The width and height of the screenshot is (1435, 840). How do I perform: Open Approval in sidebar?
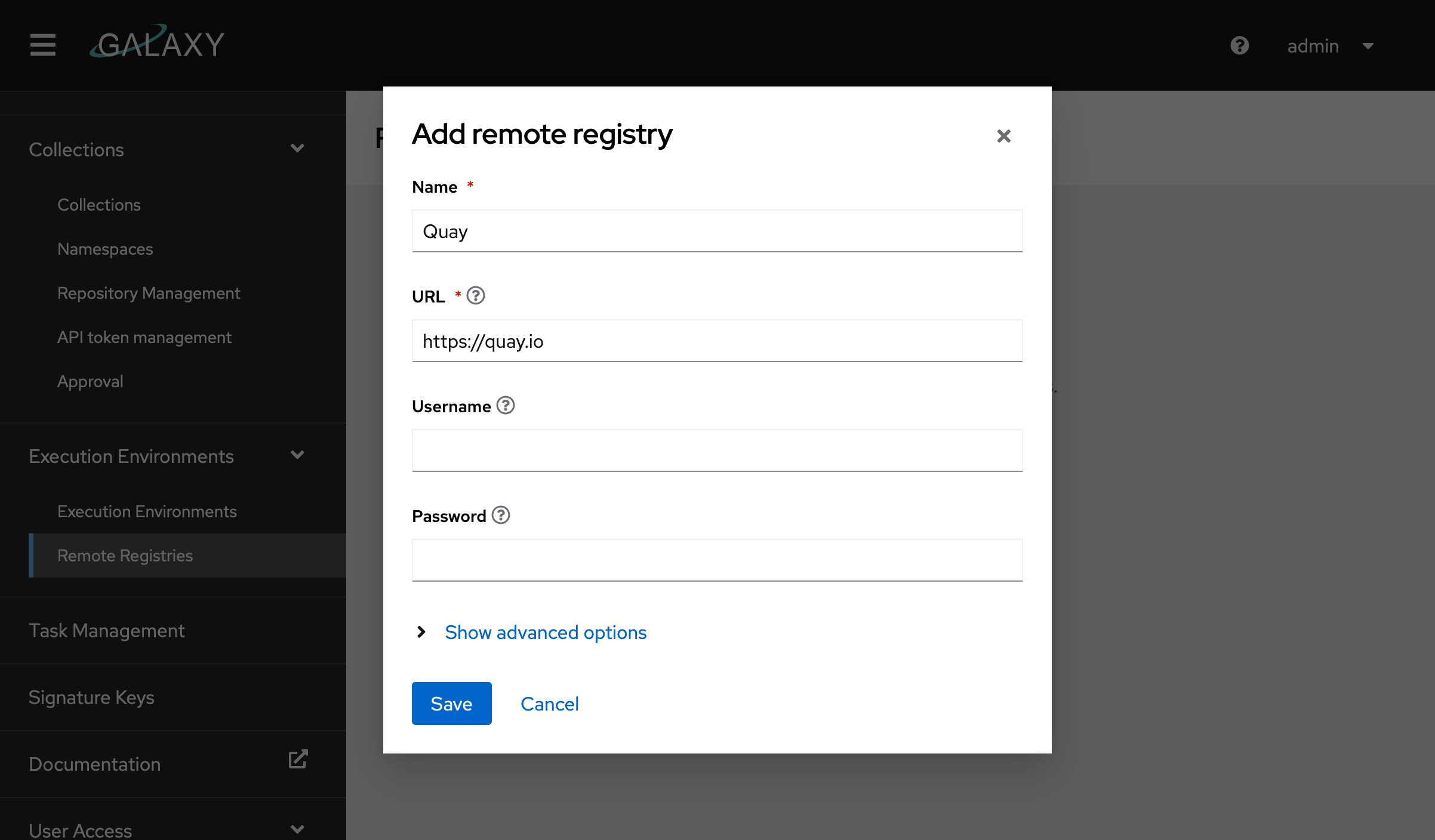90,381
